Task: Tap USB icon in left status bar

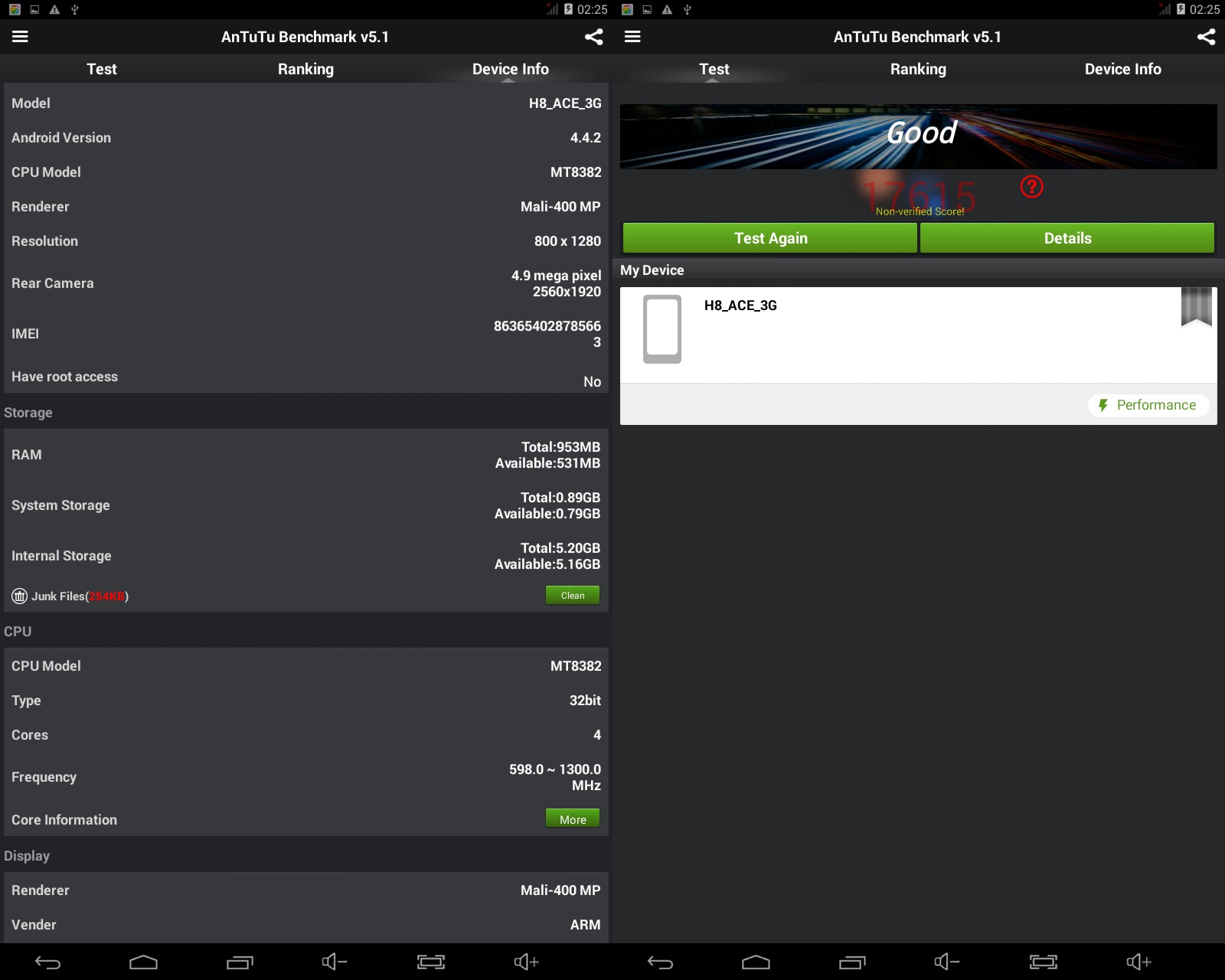Action: tap(74, 9)
